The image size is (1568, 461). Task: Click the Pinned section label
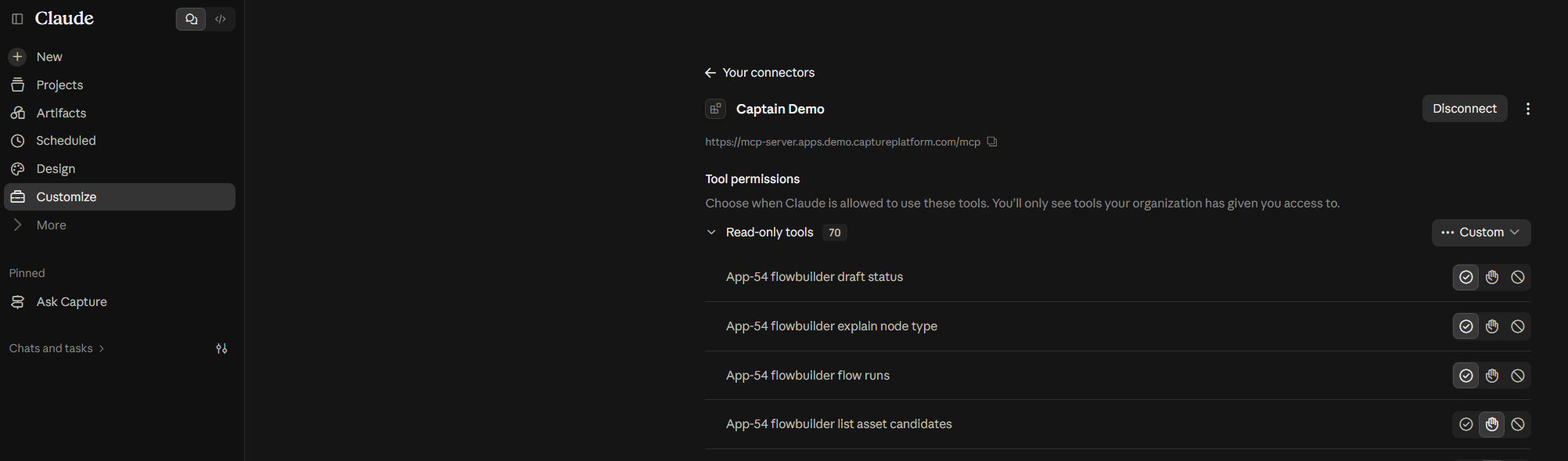tap(27, 273)
